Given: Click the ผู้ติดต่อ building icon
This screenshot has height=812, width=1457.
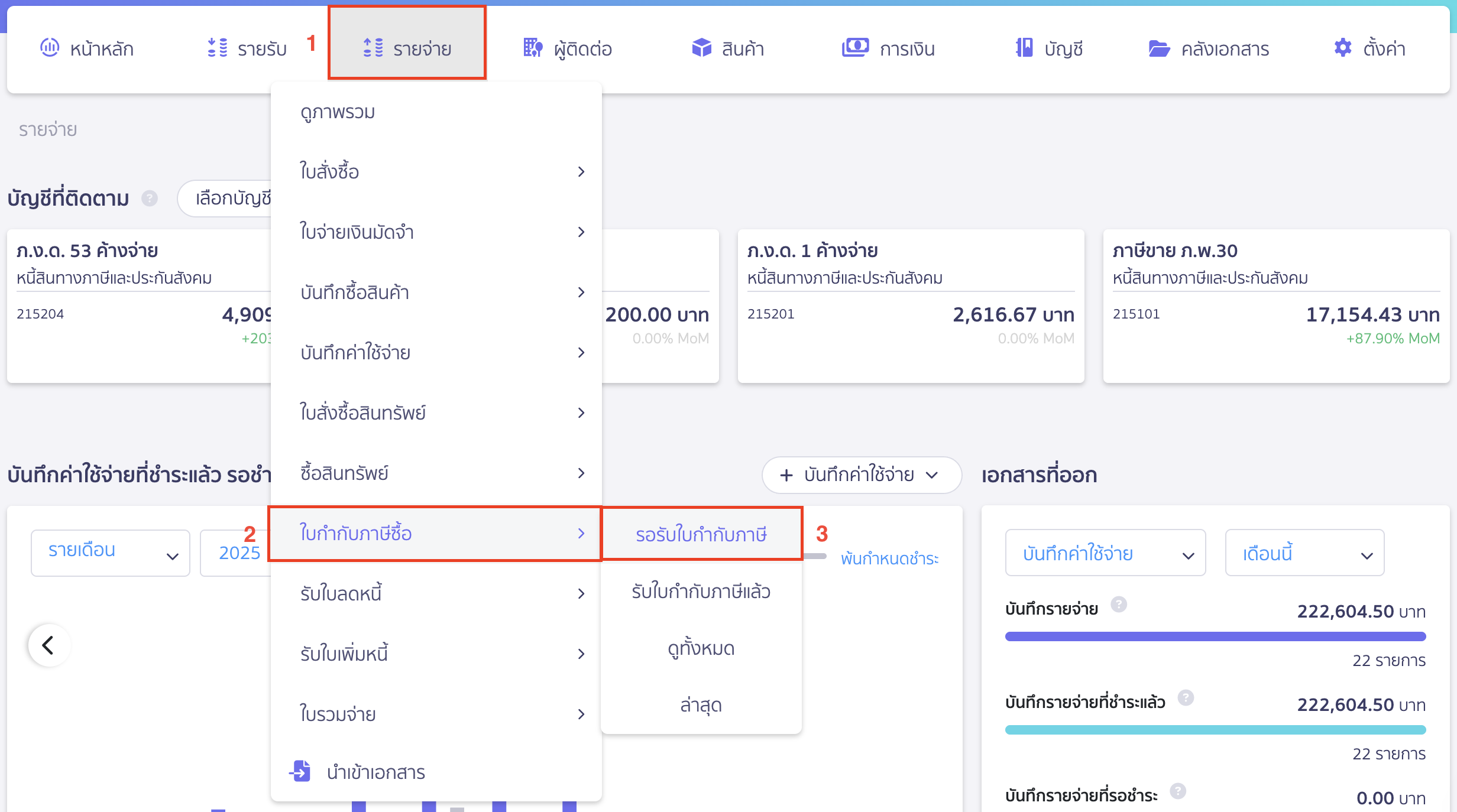Looking at the screenshot, I should pos(533,47).
